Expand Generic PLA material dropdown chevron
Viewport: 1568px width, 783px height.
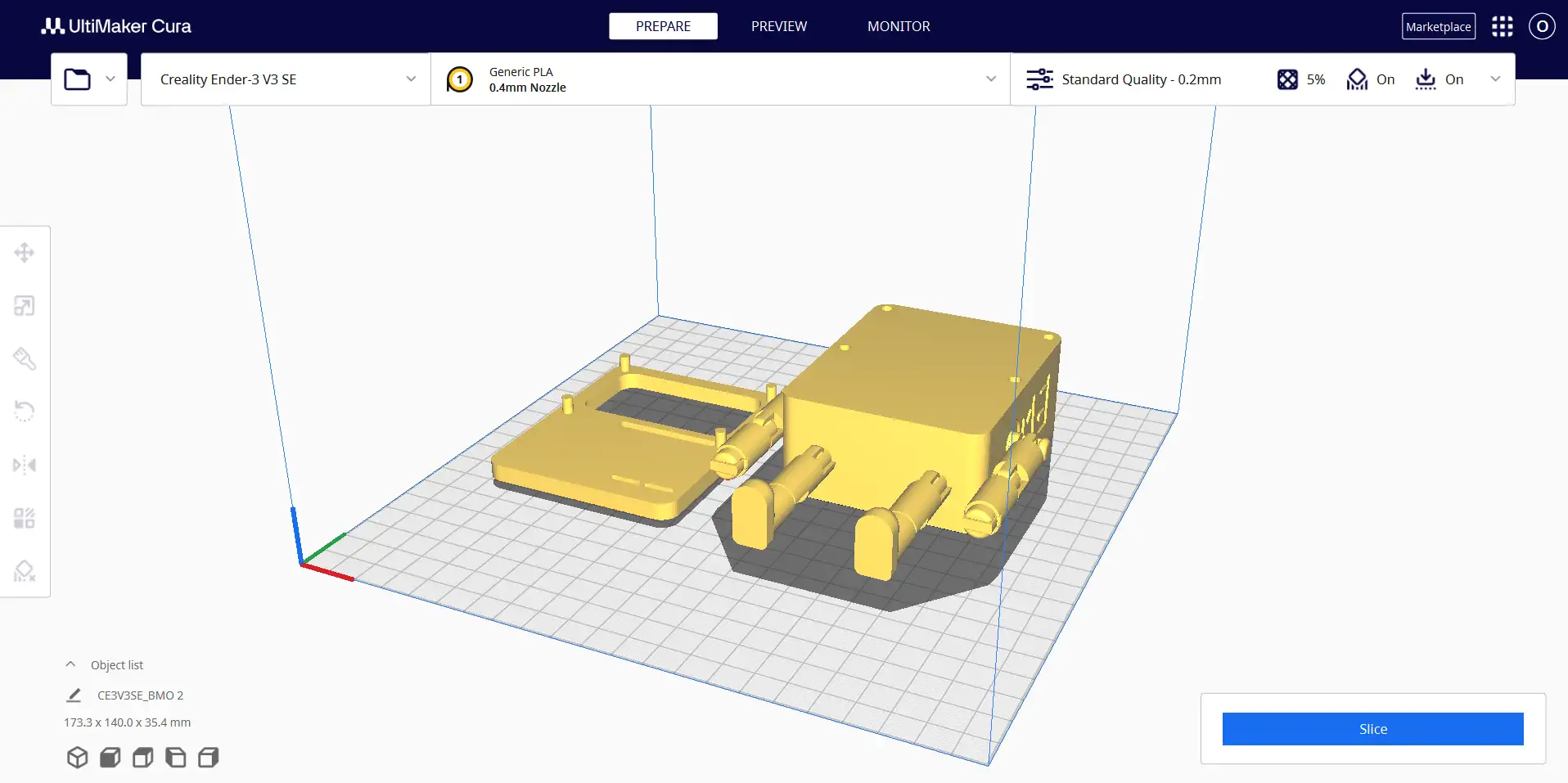991,79
